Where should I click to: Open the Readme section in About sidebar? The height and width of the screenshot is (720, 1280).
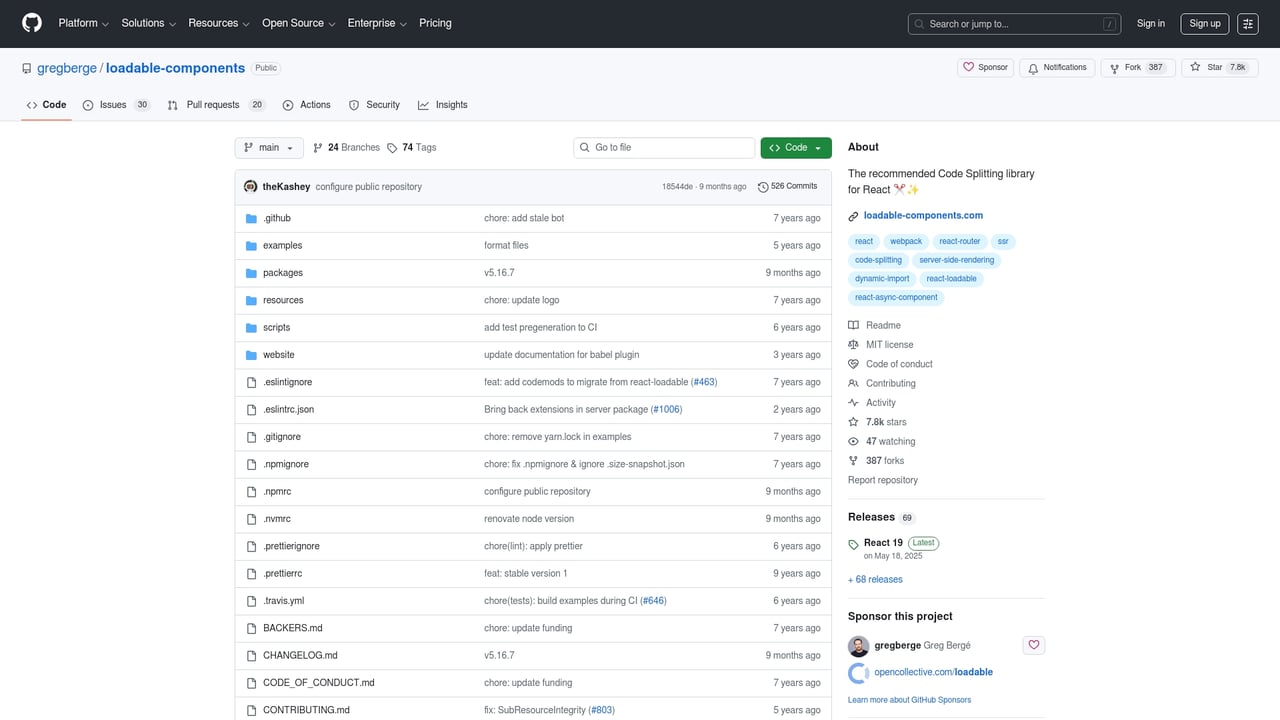coord(883,325)
